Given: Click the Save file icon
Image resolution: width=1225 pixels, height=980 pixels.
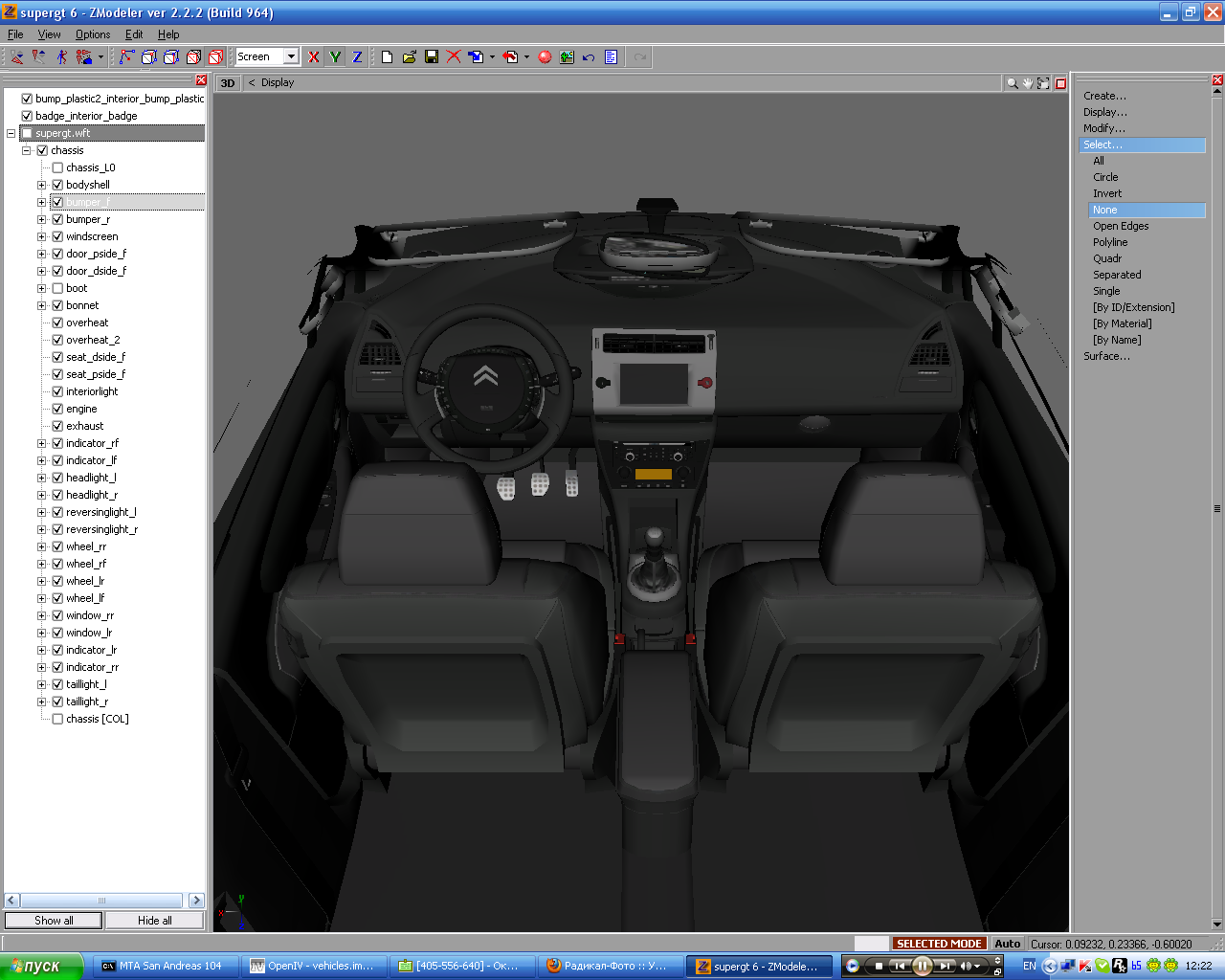Looking at the screenshot, I should 432,57.
